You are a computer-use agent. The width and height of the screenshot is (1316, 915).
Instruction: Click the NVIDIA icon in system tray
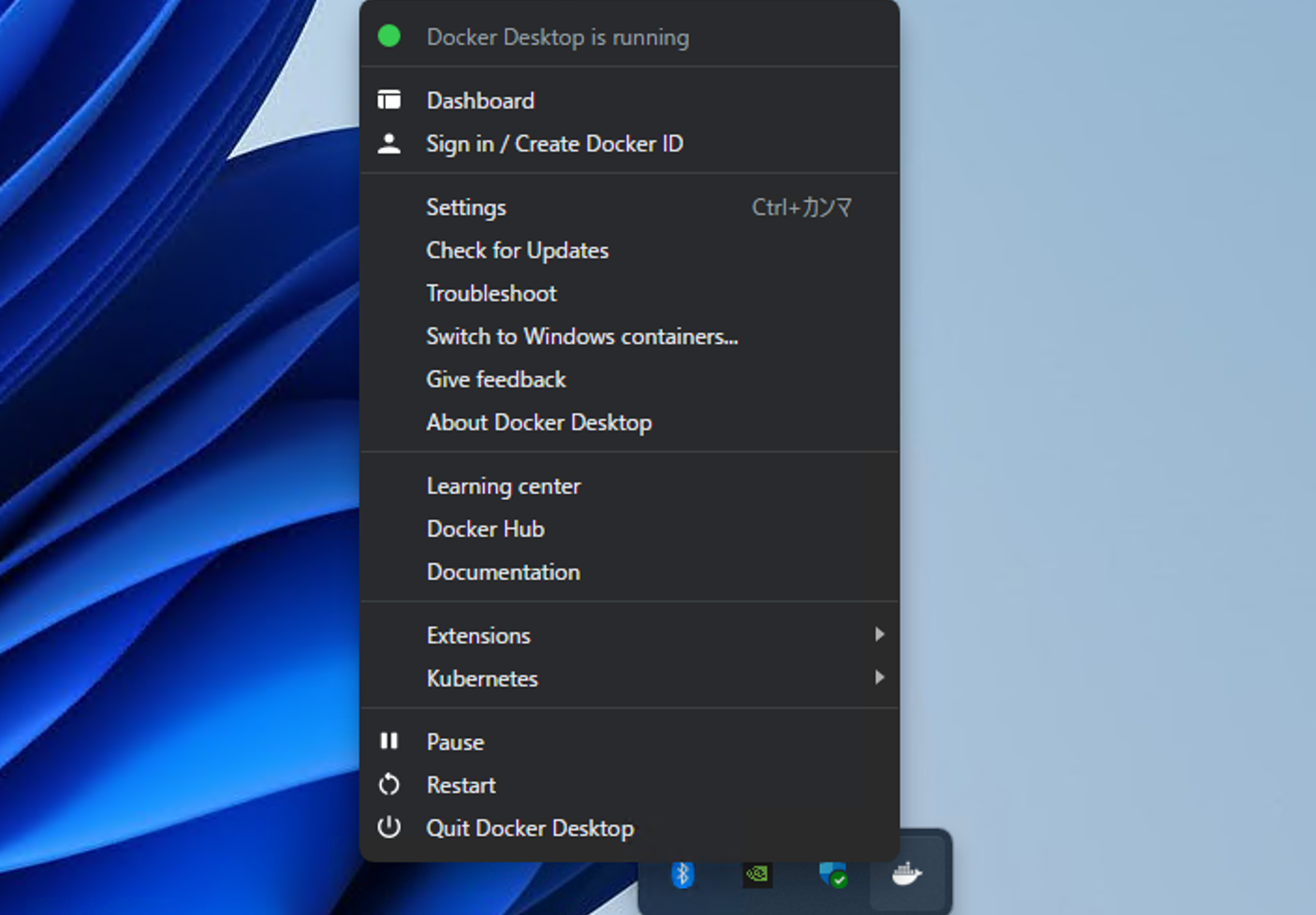coord(757,874)
